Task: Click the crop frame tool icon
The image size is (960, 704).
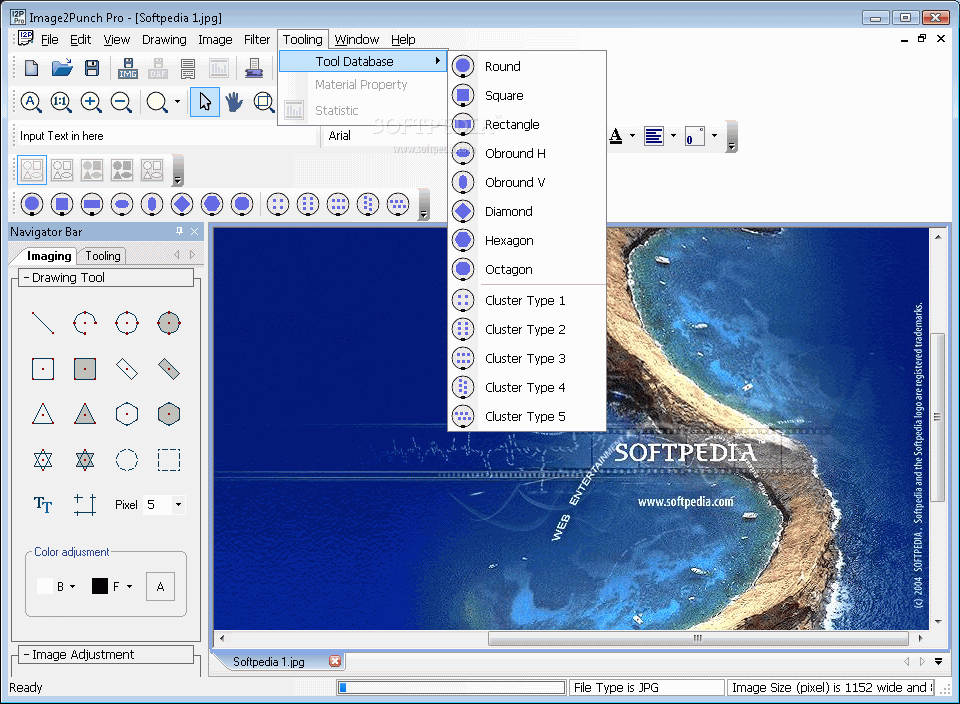Action: (x=84, y=504)
